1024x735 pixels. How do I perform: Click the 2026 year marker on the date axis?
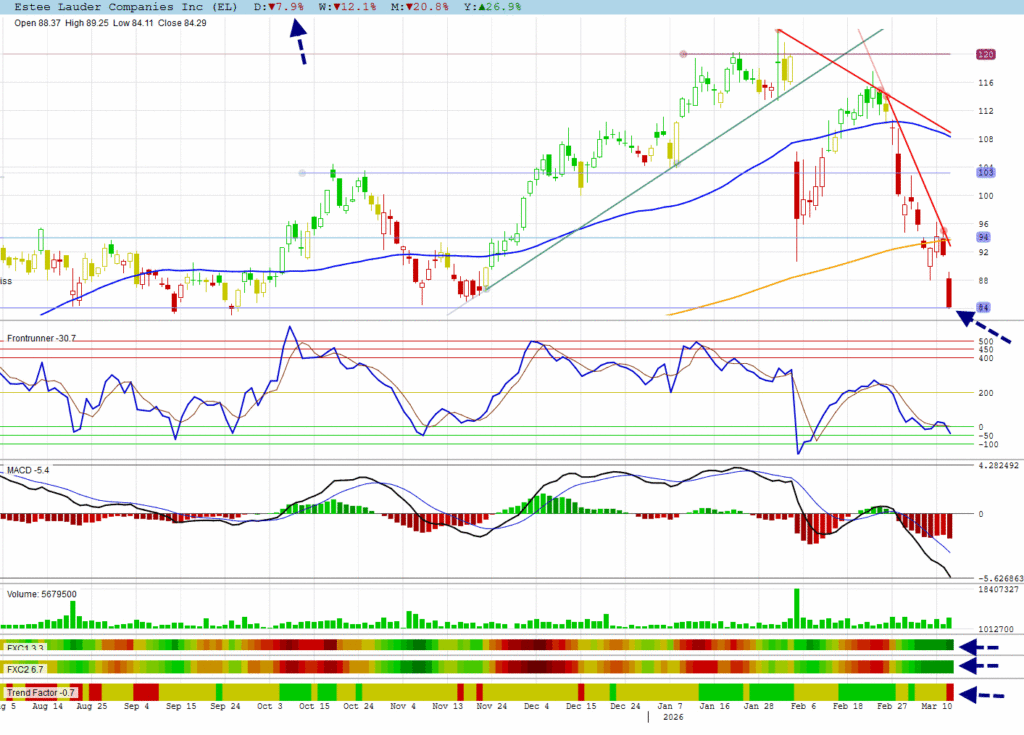pos(672,717)
